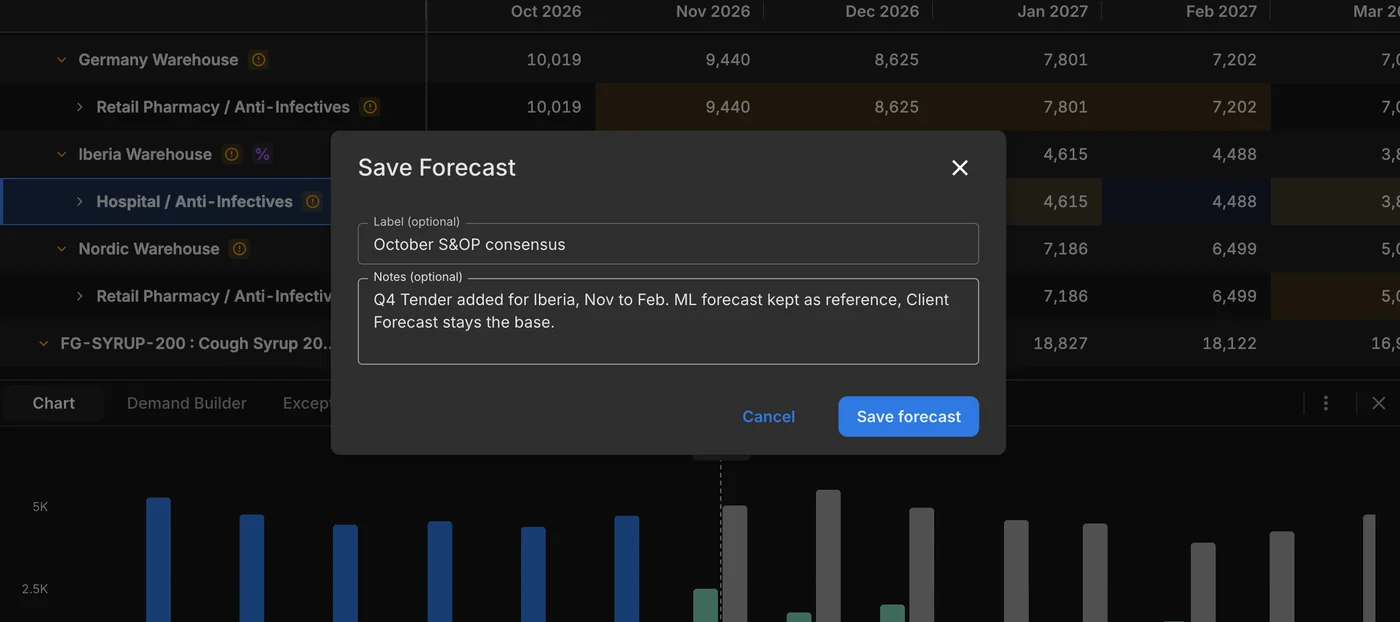This screenshot has width=1400, height=622.
Task: Expand Retail Pharmacy row under Germany Warehouse
Action: pos(80,107)
